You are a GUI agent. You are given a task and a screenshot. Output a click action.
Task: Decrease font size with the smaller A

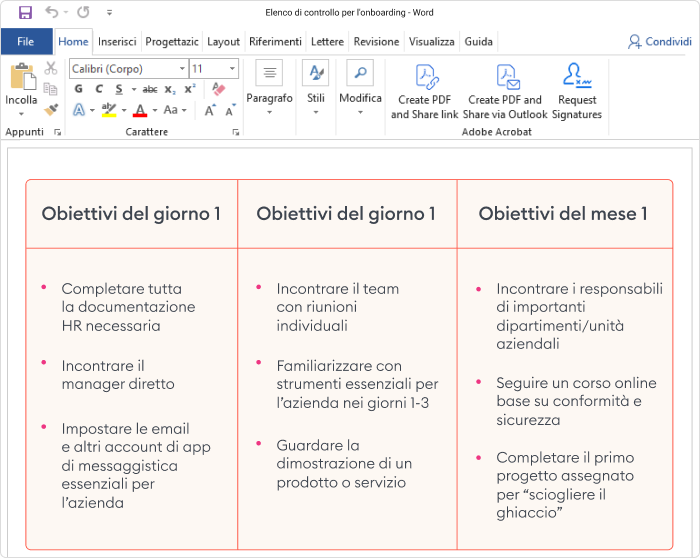pos(230,110)
